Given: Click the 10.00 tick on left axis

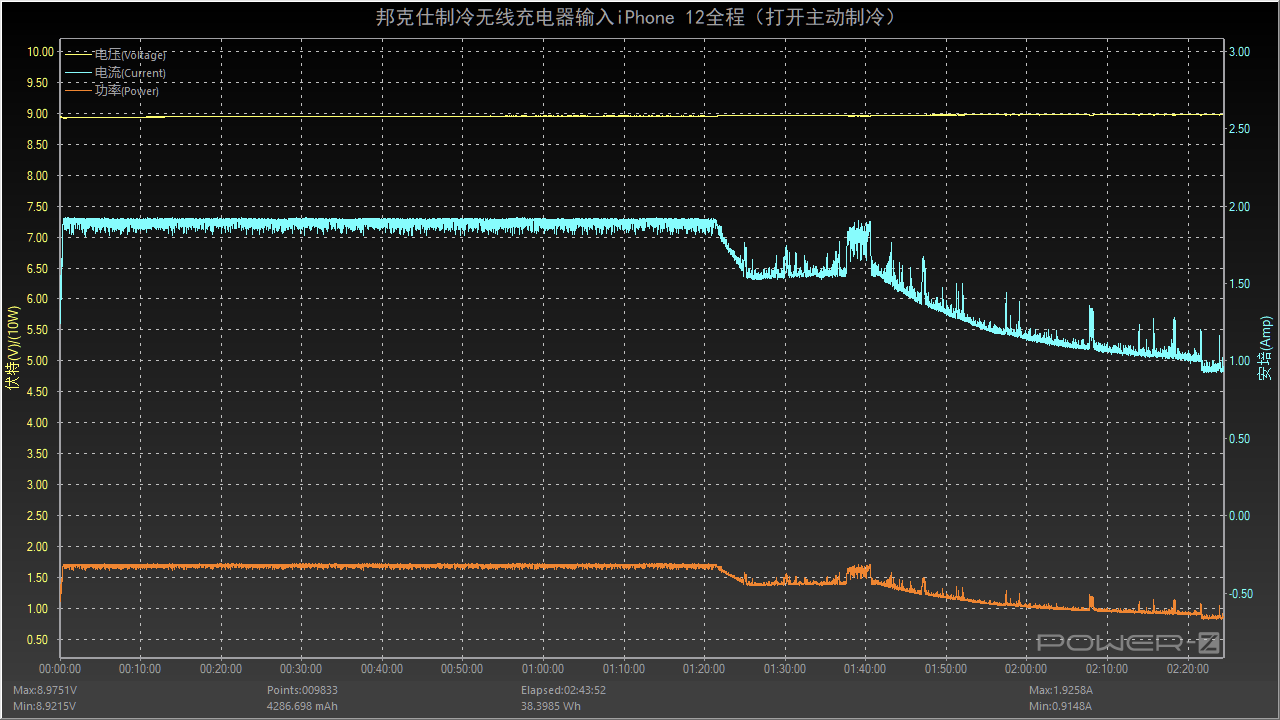Looking at the screenshot, I should [x=40, y=52].
